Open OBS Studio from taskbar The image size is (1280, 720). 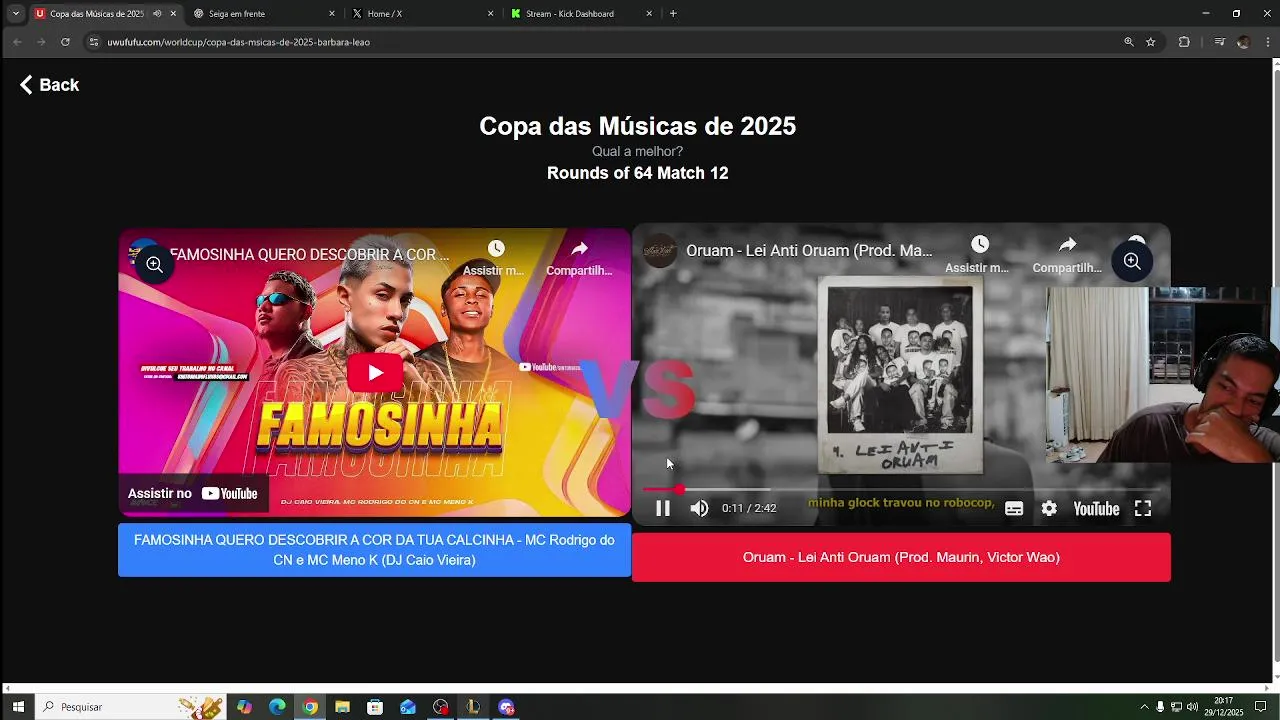[x=441, y=707]
